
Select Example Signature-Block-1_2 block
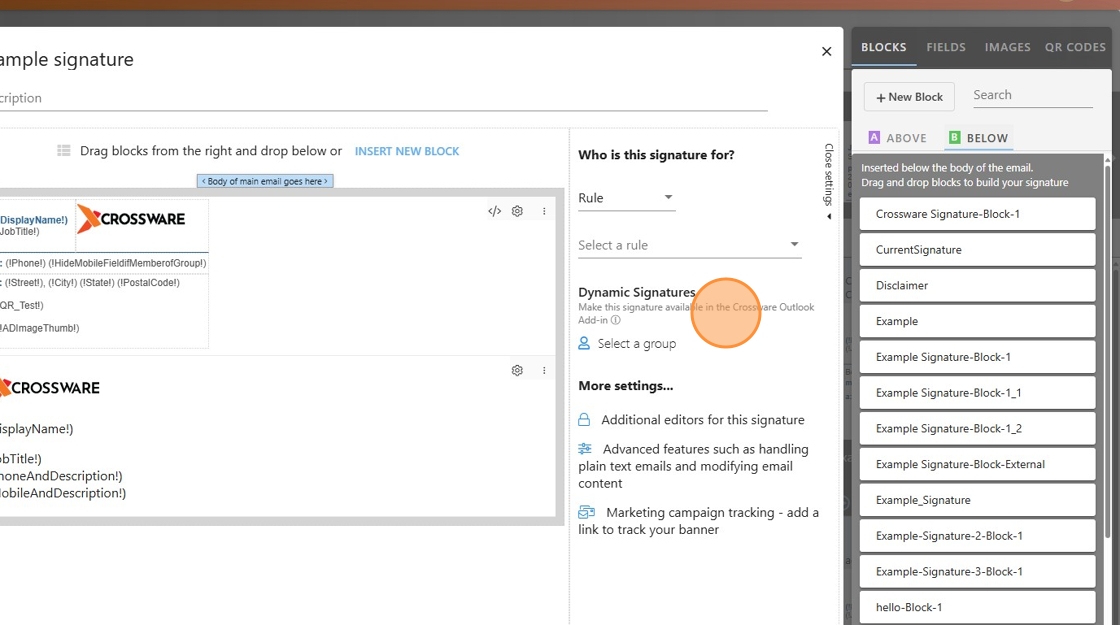[x=977, y=429]
